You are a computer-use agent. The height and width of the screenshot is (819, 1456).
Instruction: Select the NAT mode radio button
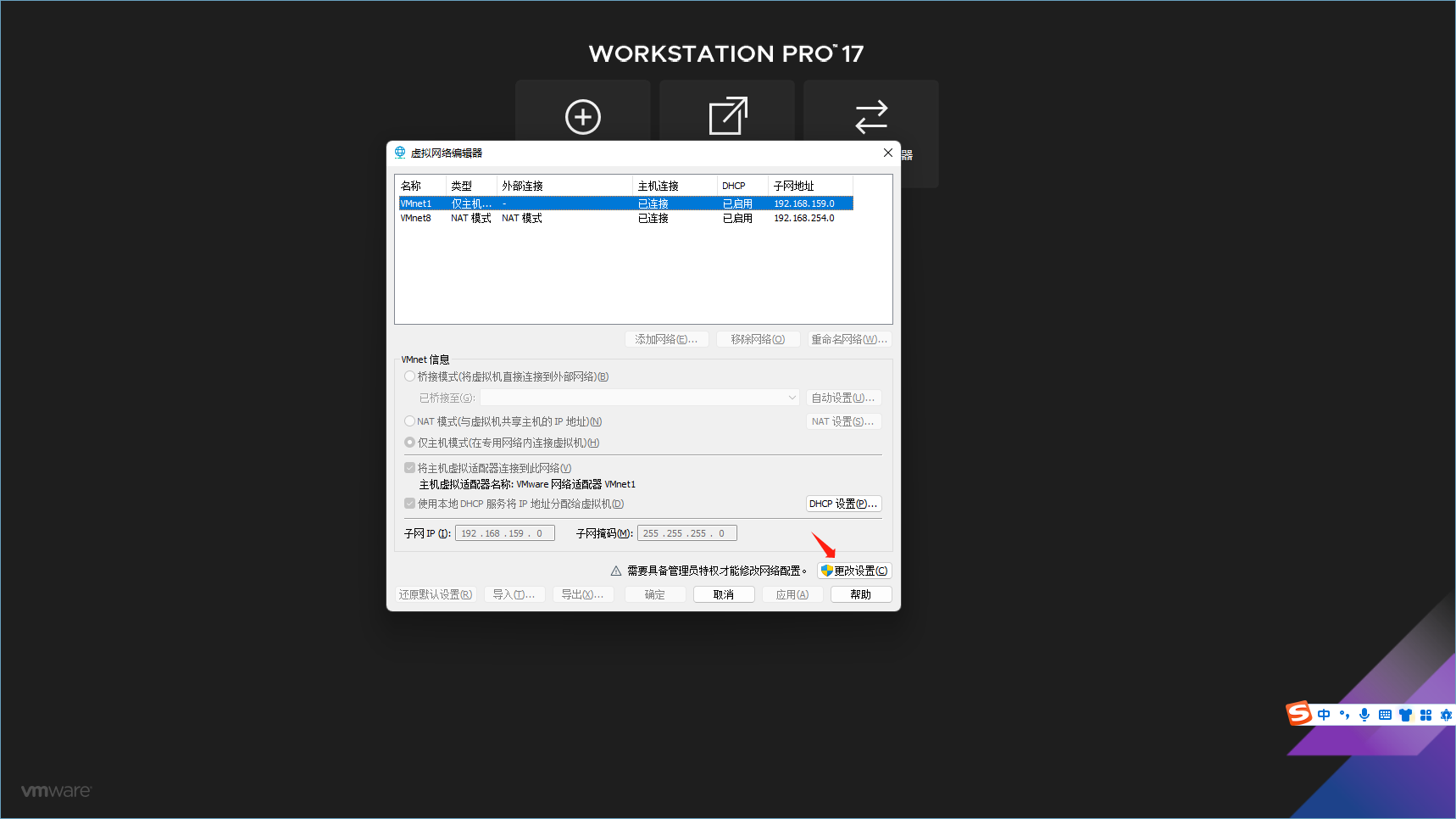click(x=409, y=421)
